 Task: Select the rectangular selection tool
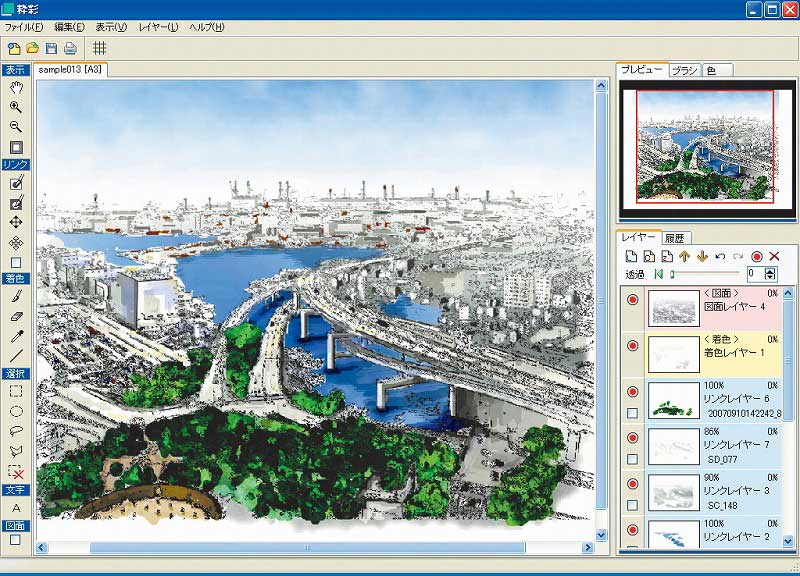tap(15, 391)
